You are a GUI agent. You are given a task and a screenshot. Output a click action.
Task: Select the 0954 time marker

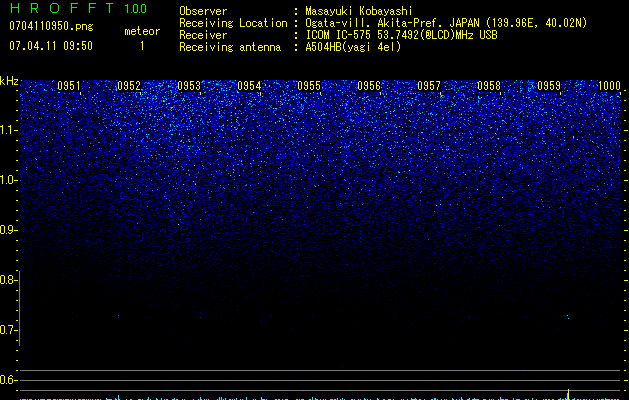tap(249, 86)
